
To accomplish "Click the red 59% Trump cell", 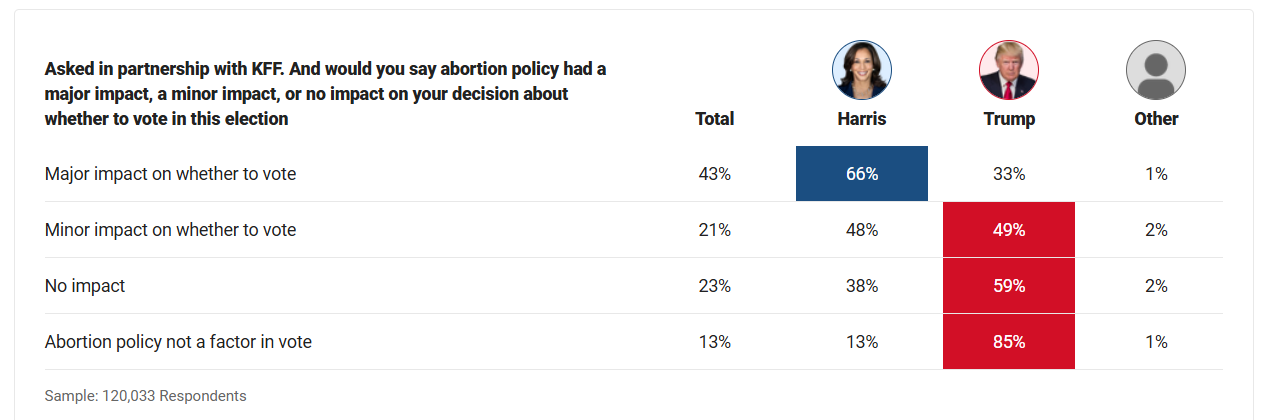I will pyautogui.click(x=1009, y=286).
